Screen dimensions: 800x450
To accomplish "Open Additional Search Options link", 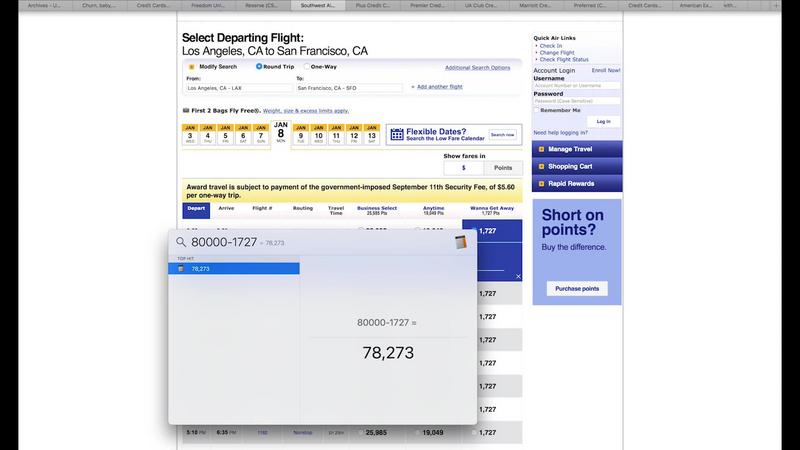I will (x=478, y=67).
